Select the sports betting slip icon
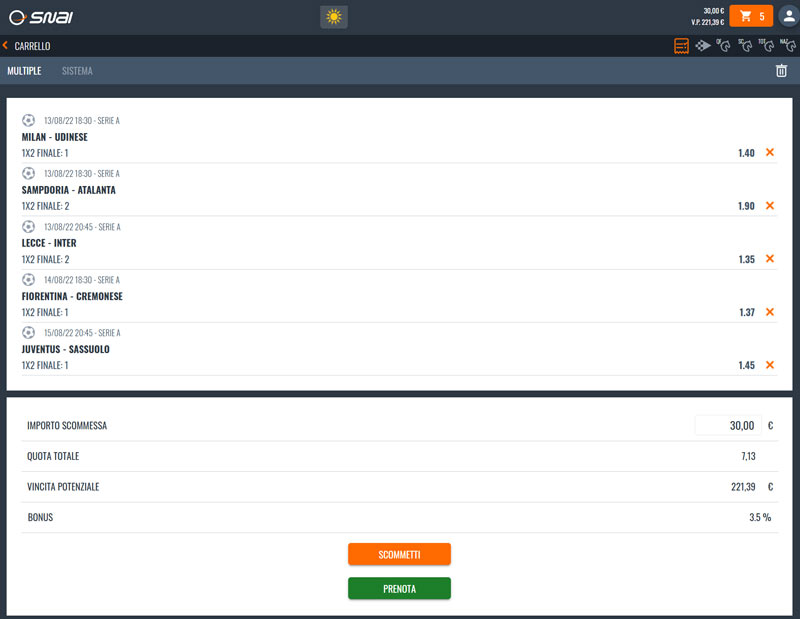The height and width of the screenshot is (619, 800). tap(681, 46)
